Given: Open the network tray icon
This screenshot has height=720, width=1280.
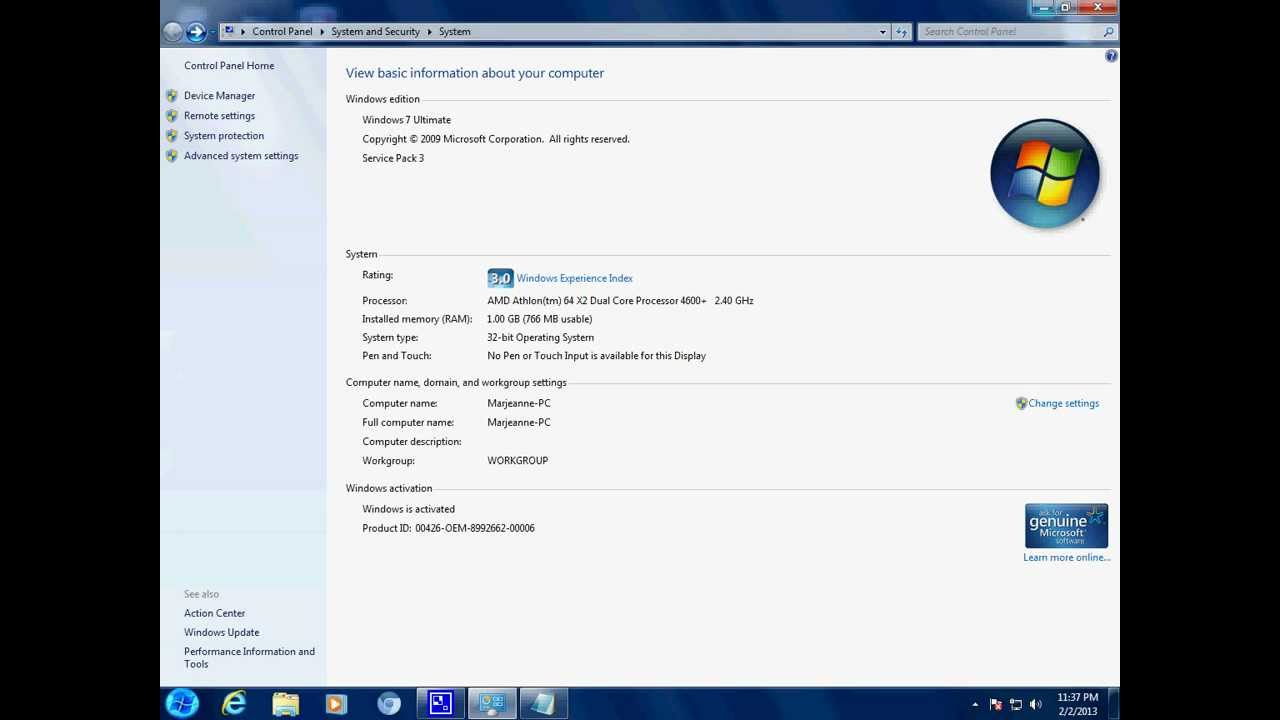Looking at the screenshot, I should 1016,705.
